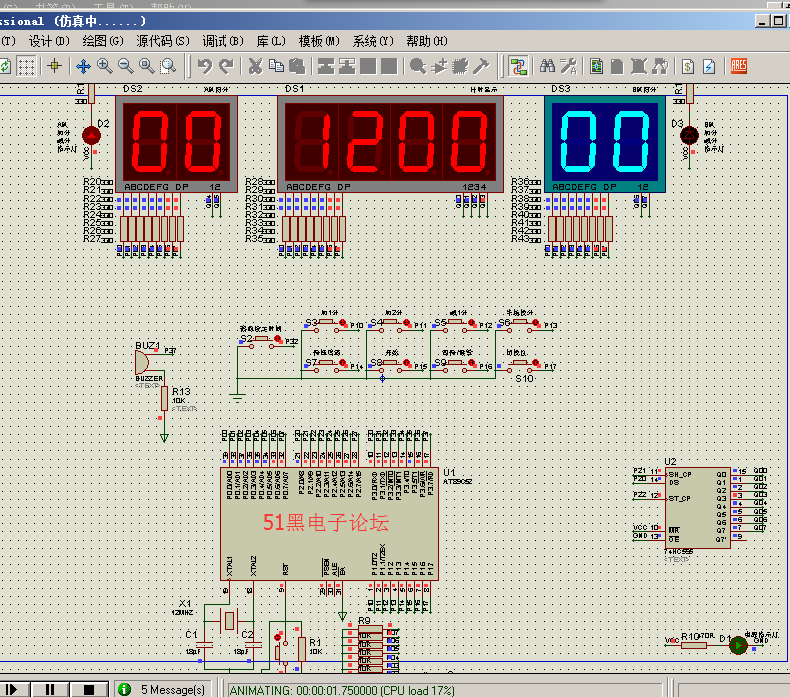Click the Block Delete icon
The height and width of the screenshot is (697, 790).
point(388,66)
